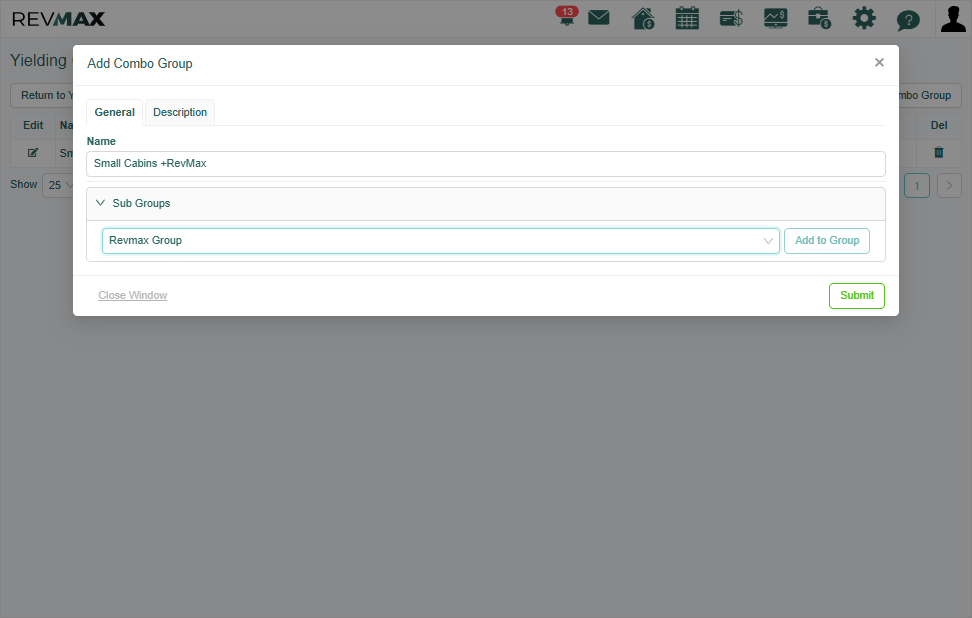Screen dimensions: 972x618
Task: Click the delete trash icon in table row
Action: (939, 152)
